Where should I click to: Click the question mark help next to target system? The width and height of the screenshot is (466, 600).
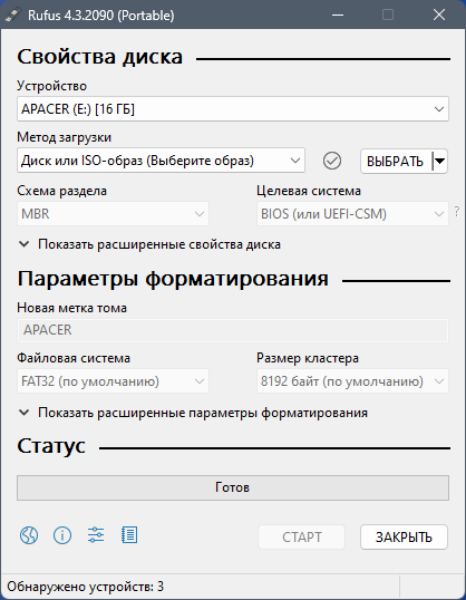click(457, 212)
